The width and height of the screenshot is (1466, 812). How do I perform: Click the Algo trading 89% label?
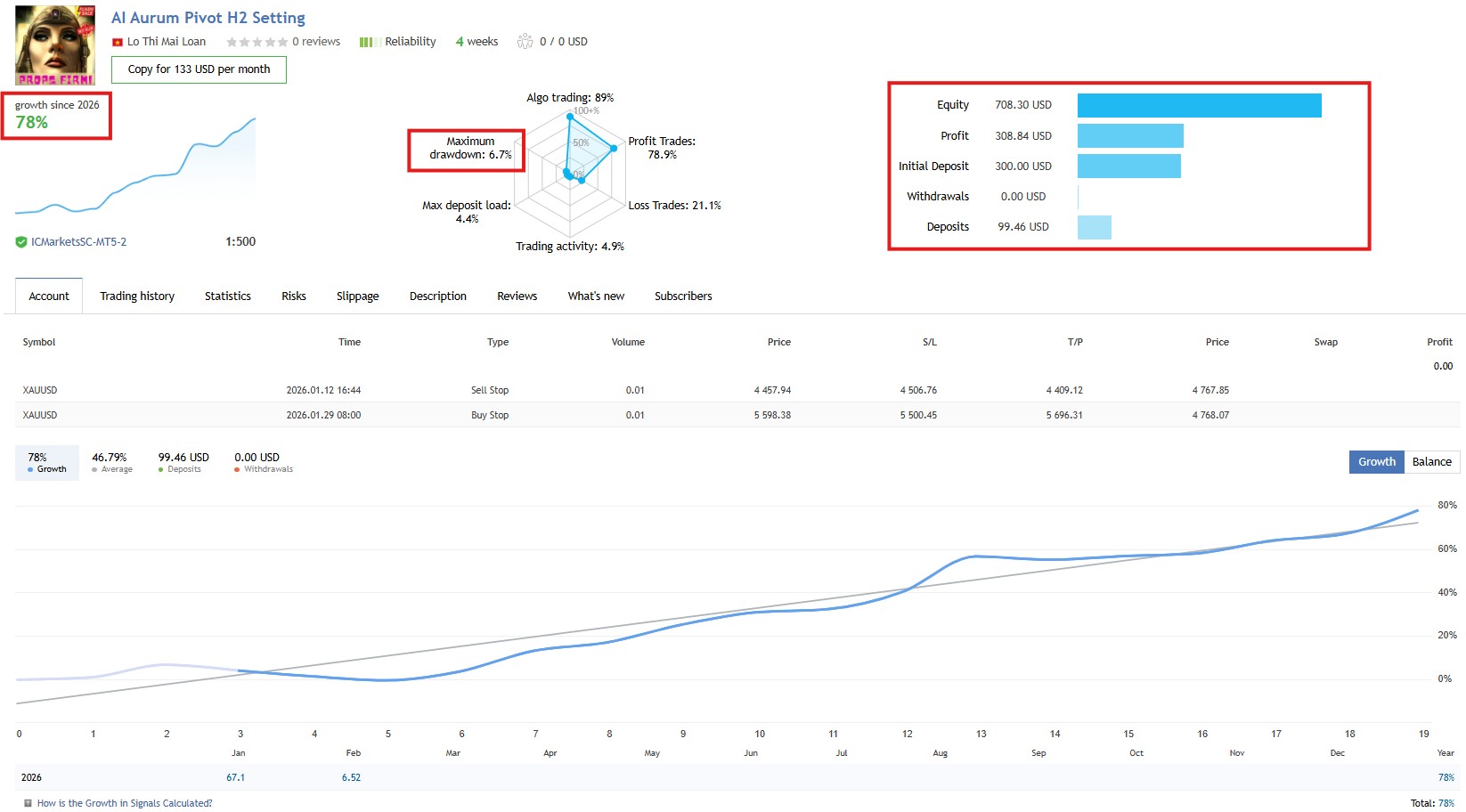point(570,98)
